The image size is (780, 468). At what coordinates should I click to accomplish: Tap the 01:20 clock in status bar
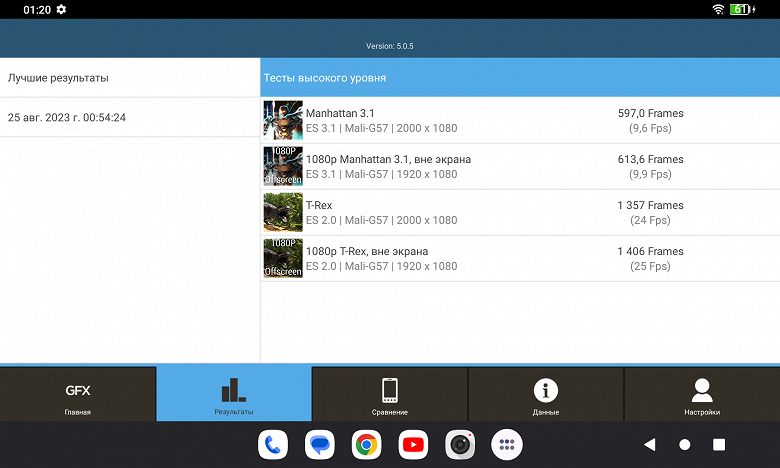click(37, 10)
